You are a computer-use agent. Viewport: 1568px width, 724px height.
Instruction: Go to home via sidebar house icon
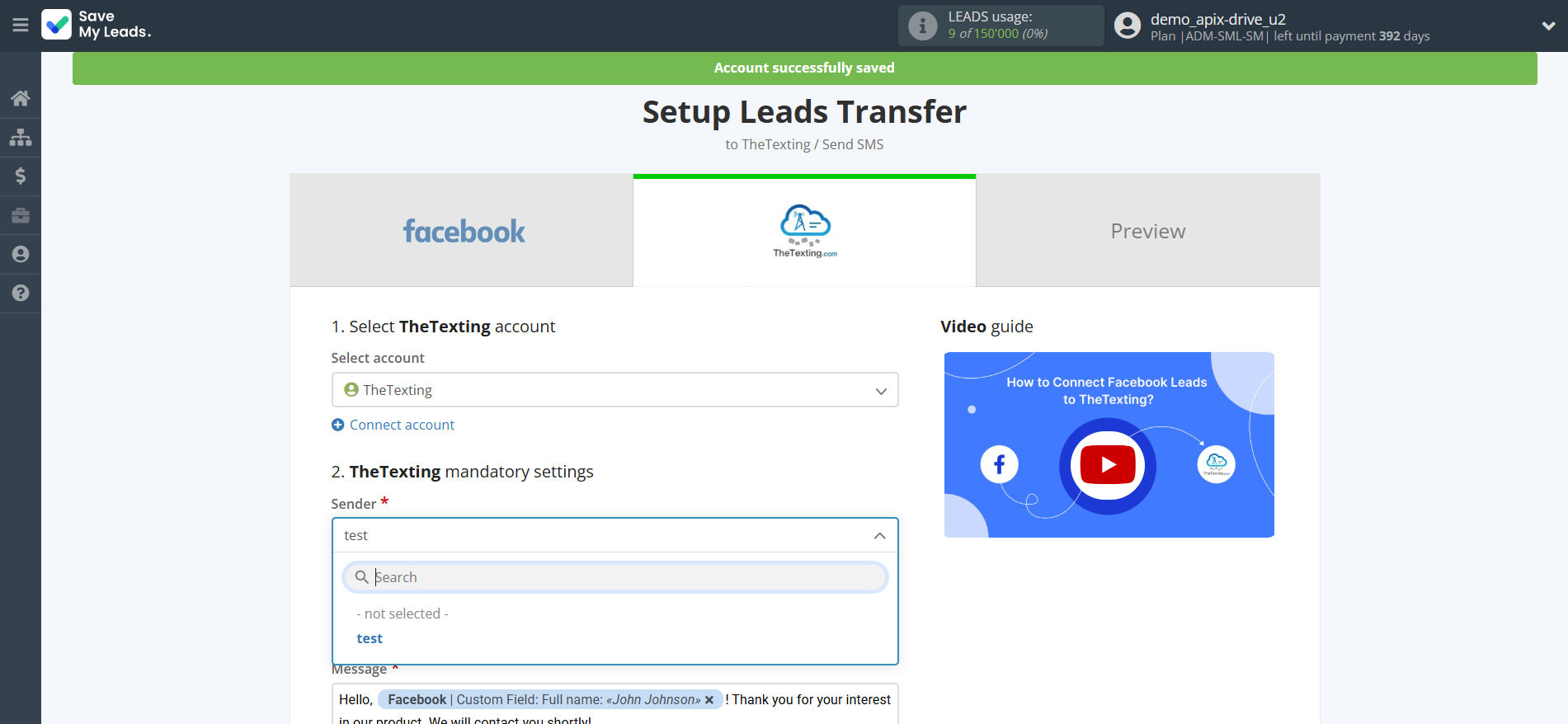click(21, 98)
